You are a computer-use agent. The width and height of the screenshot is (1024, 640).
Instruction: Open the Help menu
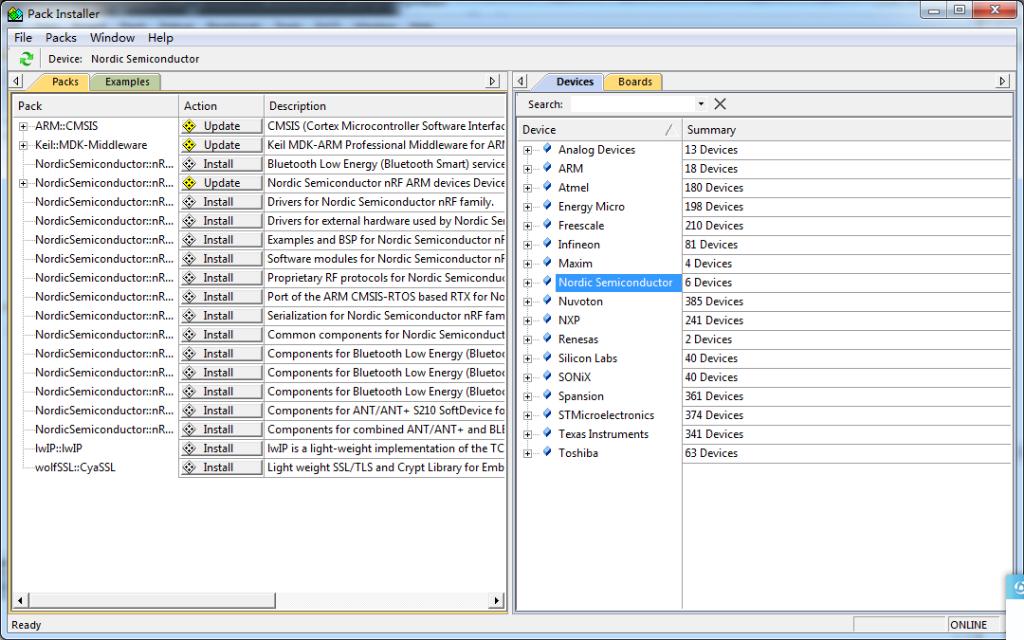(161, 38)
